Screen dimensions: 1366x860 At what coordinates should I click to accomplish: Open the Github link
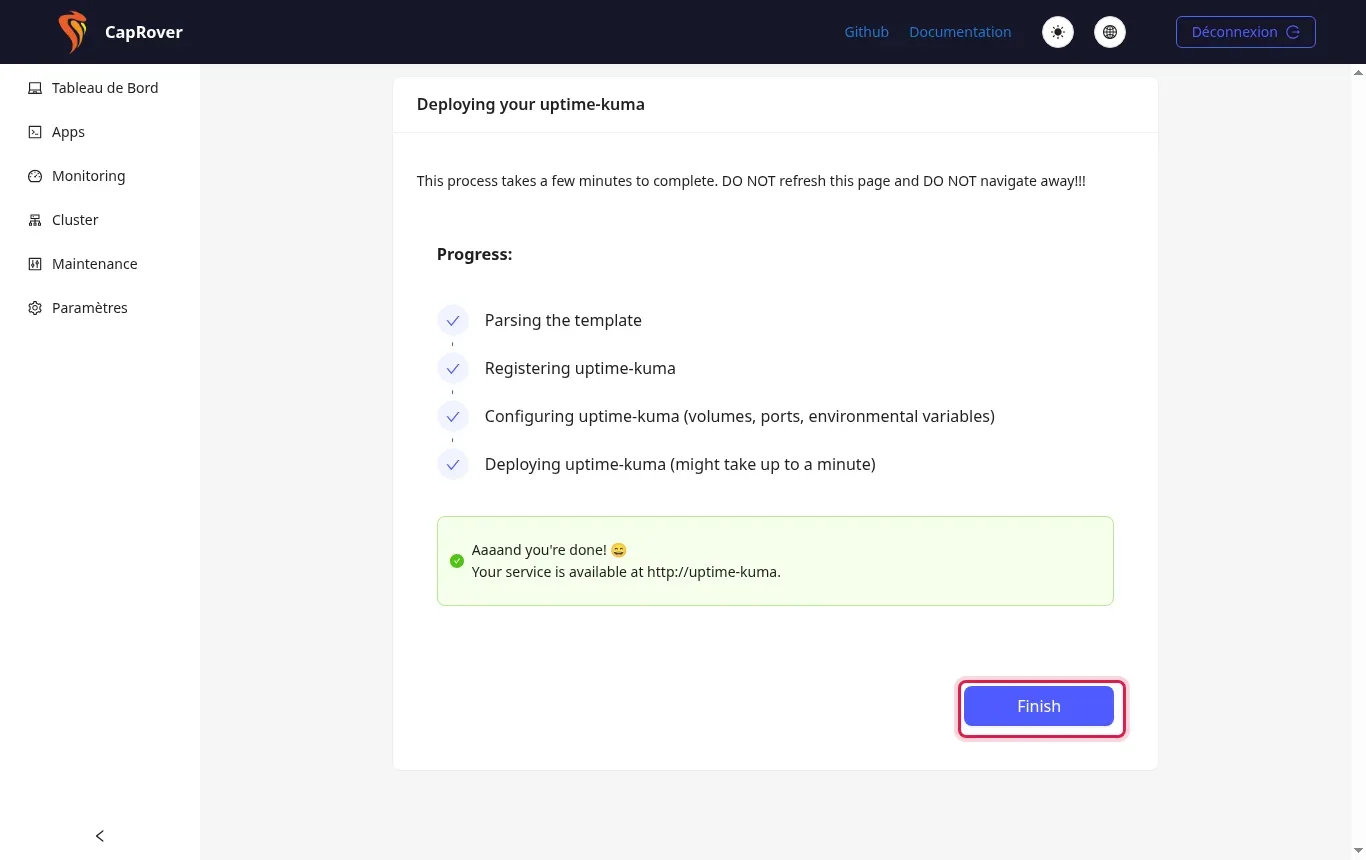point(866,32)
